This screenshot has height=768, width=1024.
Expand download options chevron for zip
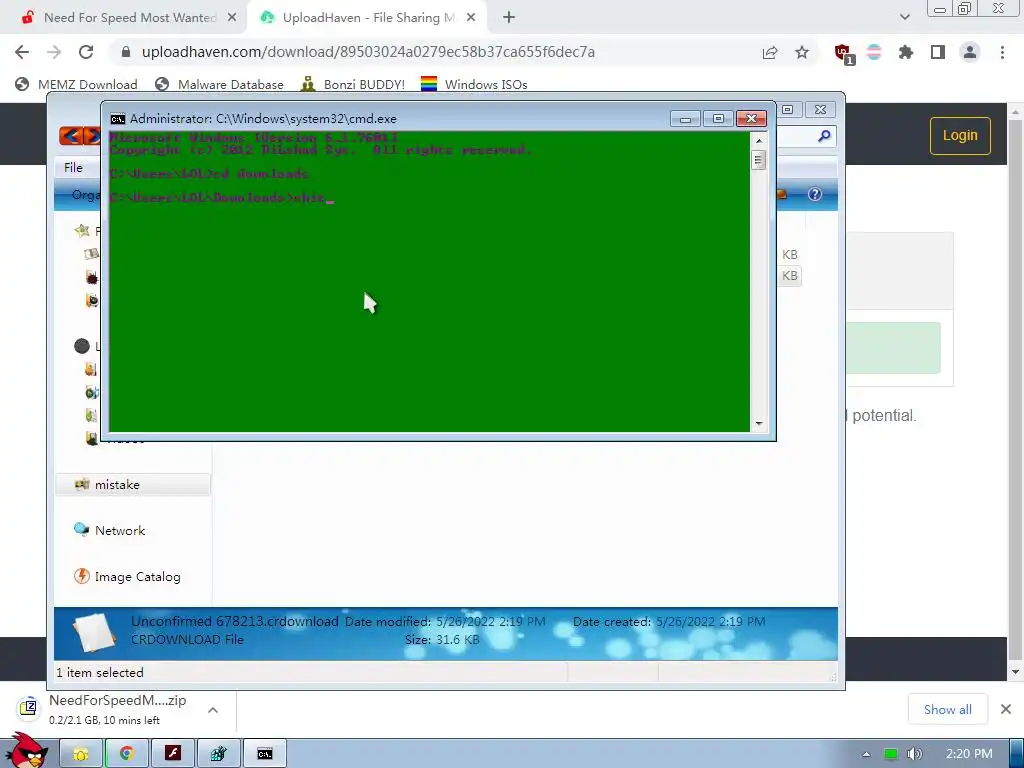pos(213,710)
